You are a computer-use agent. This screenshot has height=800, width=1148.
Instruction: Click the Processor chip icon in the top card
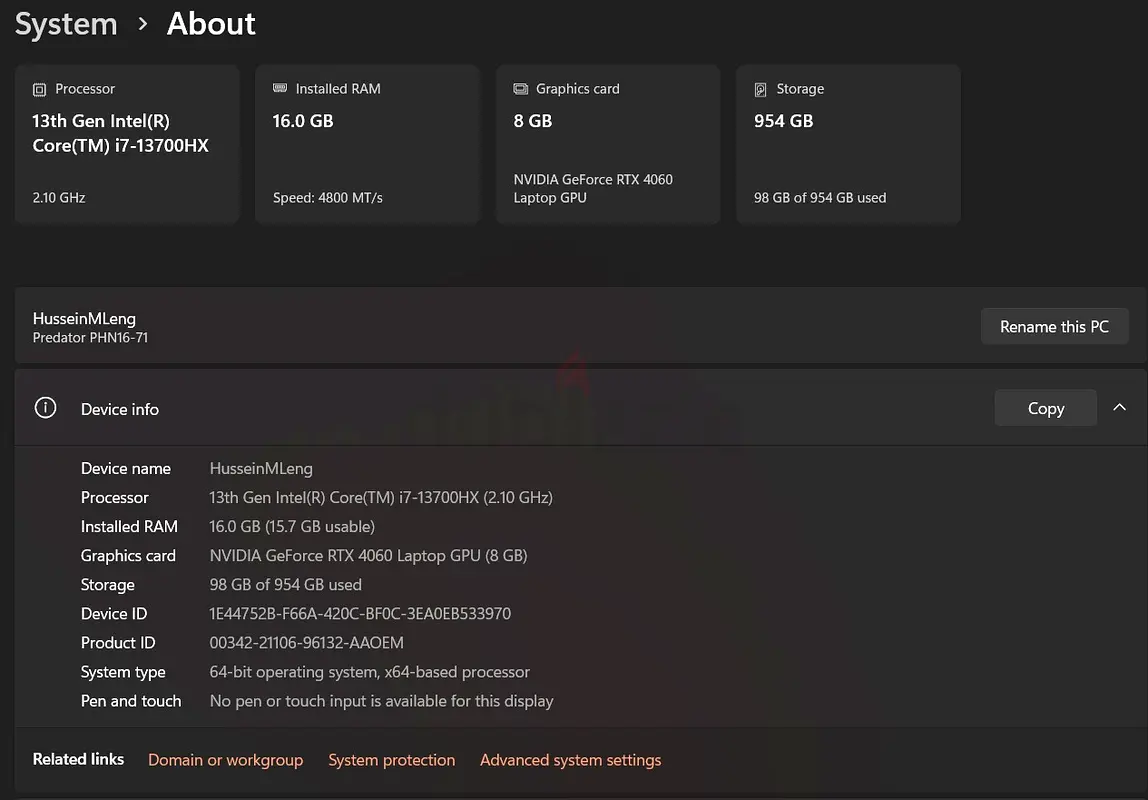click(x=39, y=89)
